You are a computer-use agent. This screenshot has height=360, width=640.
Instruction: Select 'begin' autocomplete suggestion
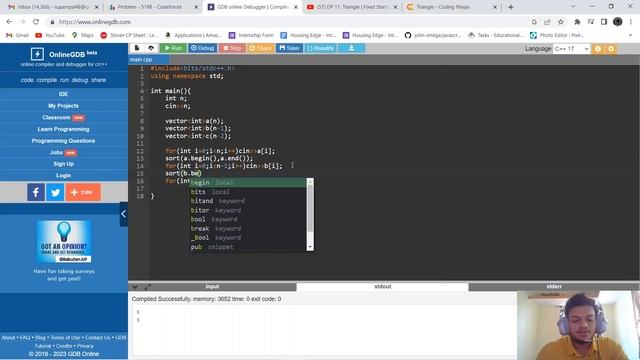coord(248,182)
